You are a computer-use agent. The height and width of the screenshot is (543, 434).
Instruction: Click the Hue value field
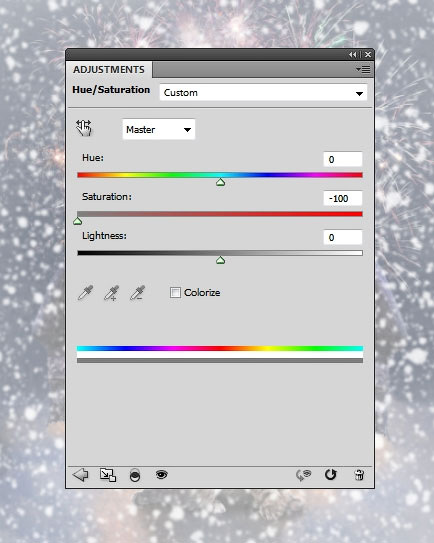[x=343, y=159]
